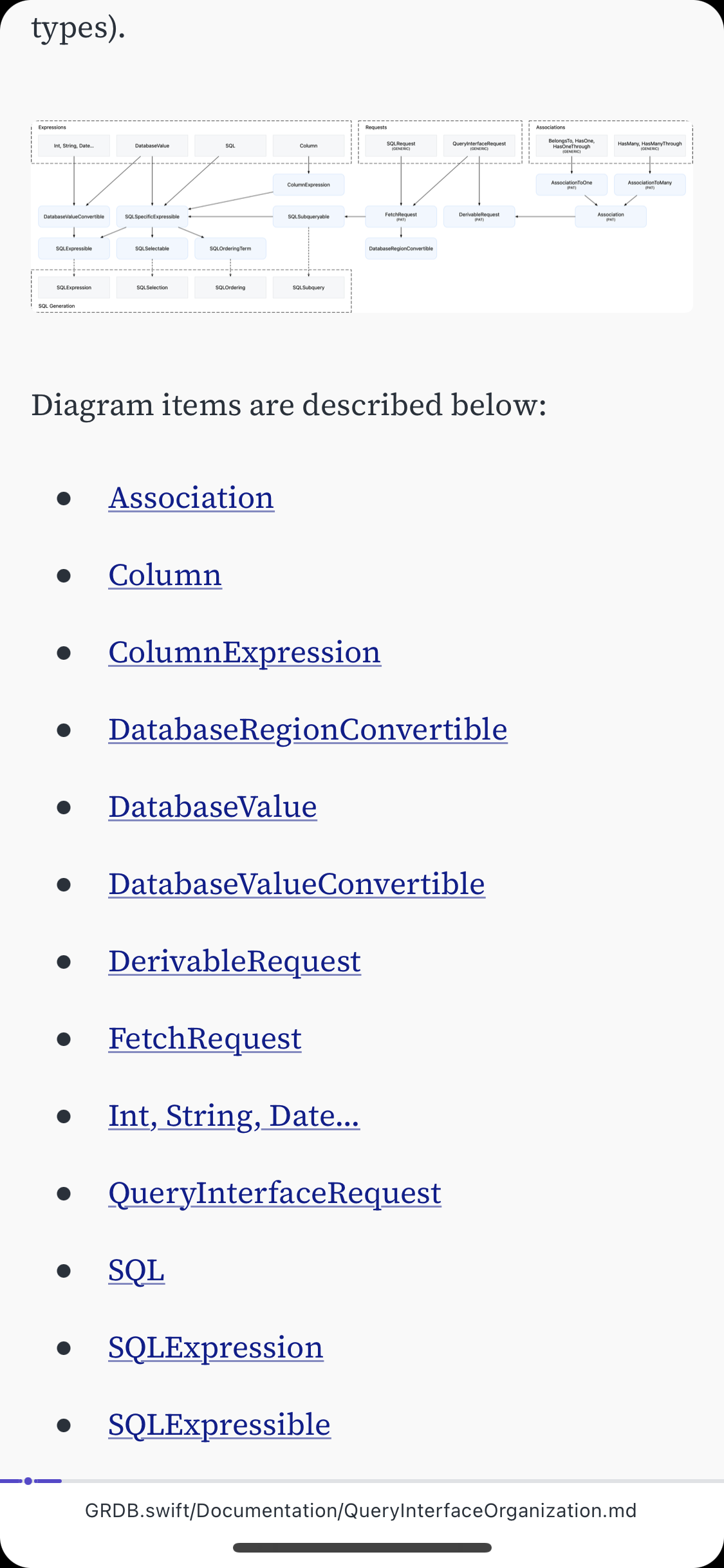Open the DerivableRequest link
This screenshot has height=1568, width=724.
[x=234, y=962]
